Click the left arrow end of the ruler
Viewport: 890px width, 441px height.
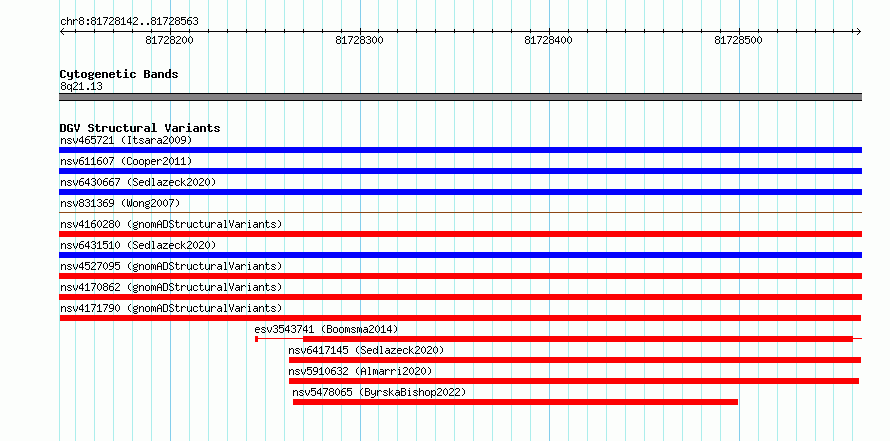click(x=62, y=32)
